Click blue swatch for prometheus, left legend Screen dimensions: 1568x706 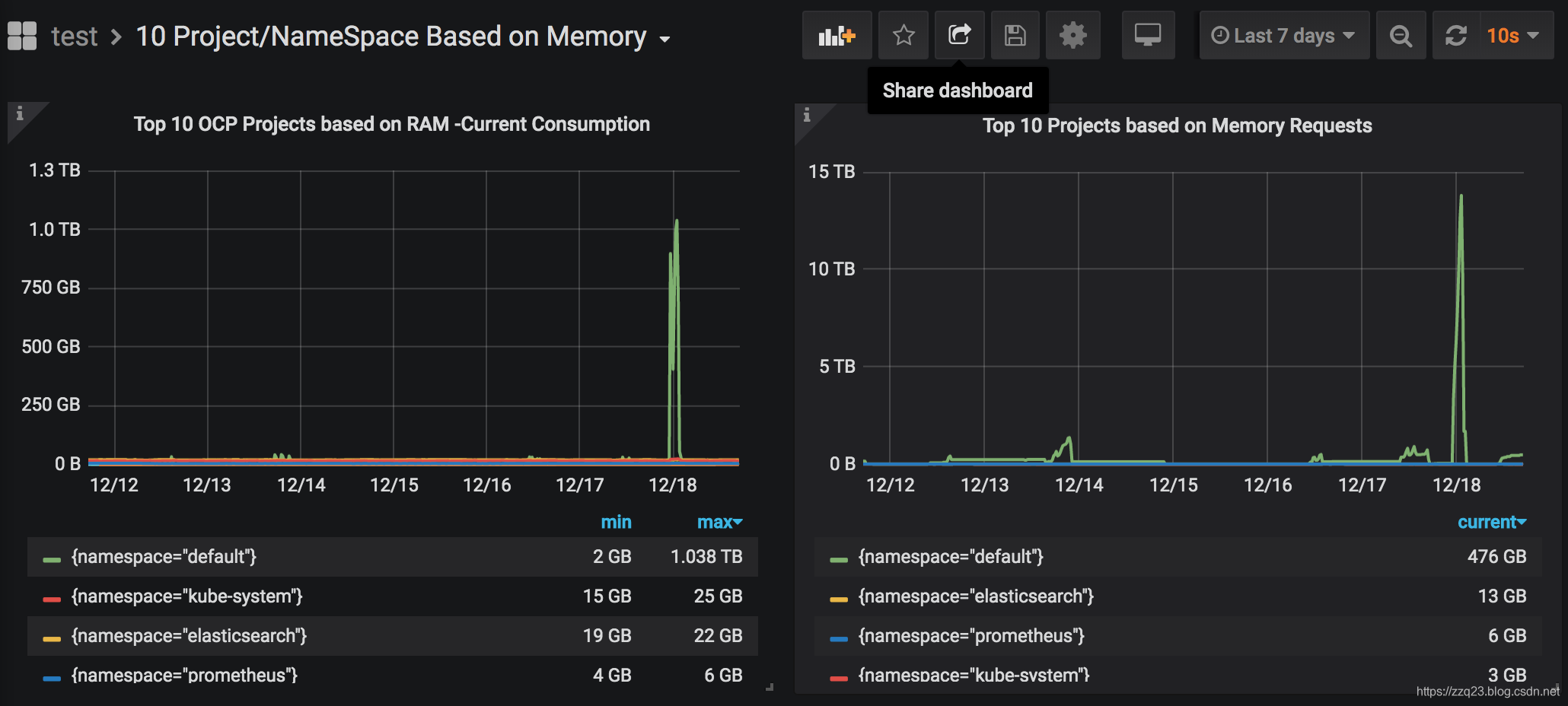[x=52, y=679]
